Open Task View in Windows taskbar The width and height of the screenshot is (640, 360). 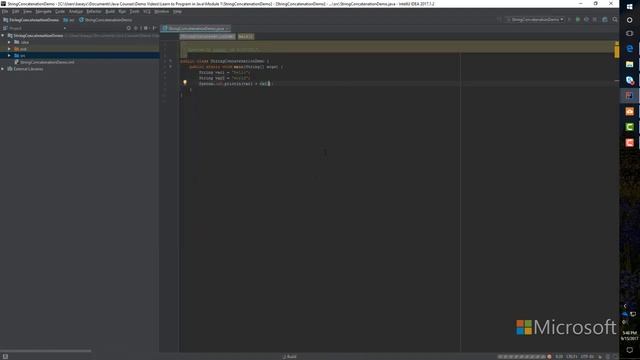(x=629, y=33)
